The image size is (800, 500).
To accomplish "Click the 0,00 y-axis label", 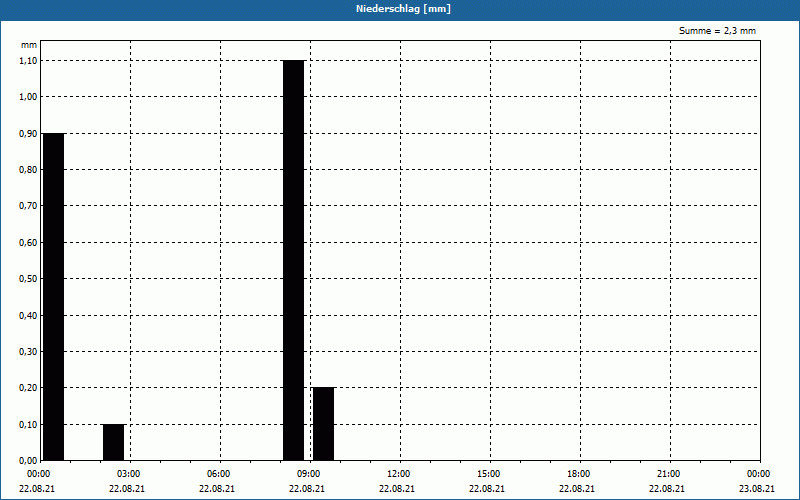I will (28, 461).
